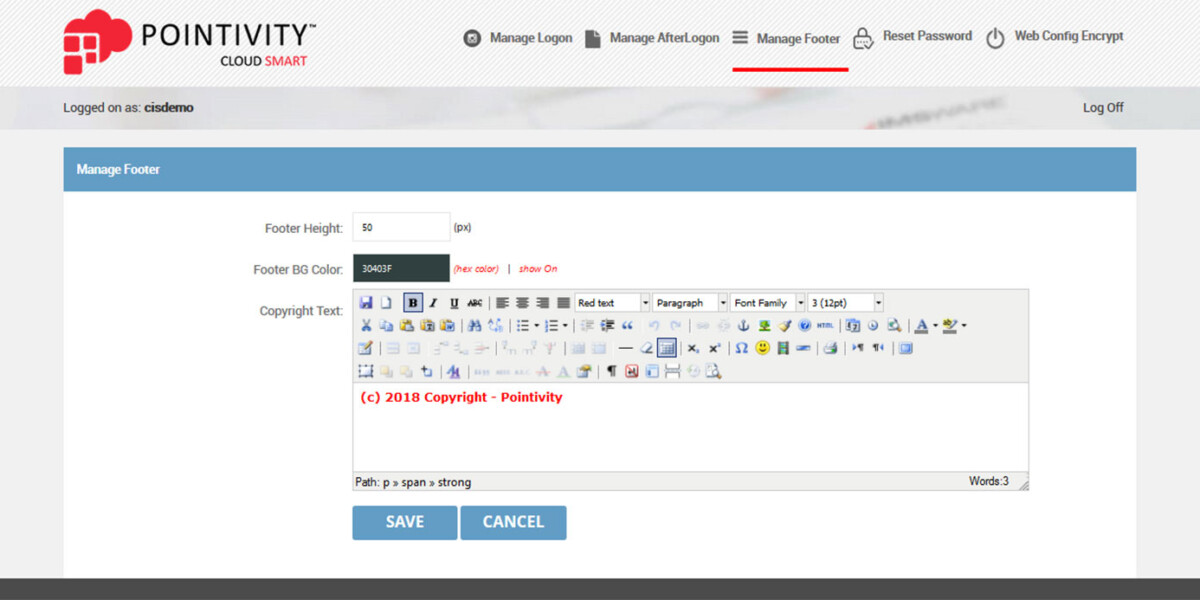Go to Manage Logon tab
Image resolution: width=1200 pixels, height=600 pixels.
tap(518, 38)
